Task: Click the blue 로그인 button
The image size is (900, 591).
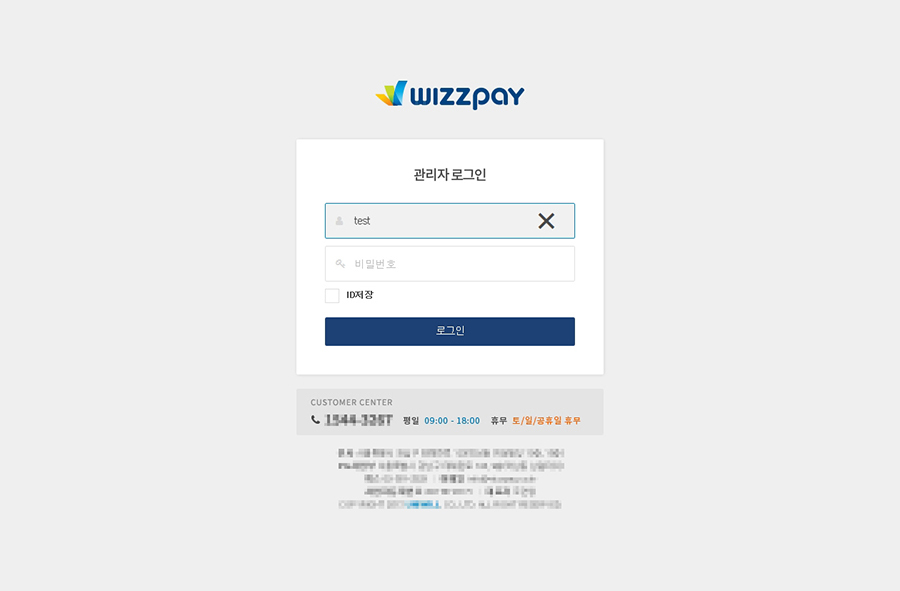Action: [449, 331]
